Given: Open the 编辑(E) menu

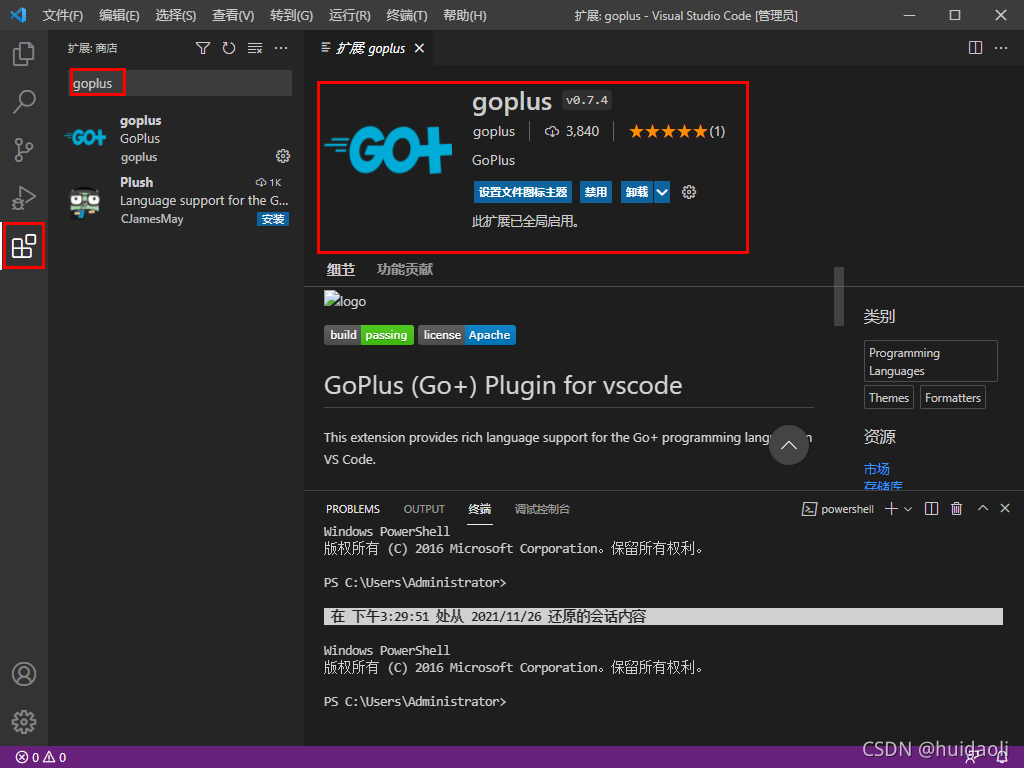Looking at the screenshot, I should [120, 15].
